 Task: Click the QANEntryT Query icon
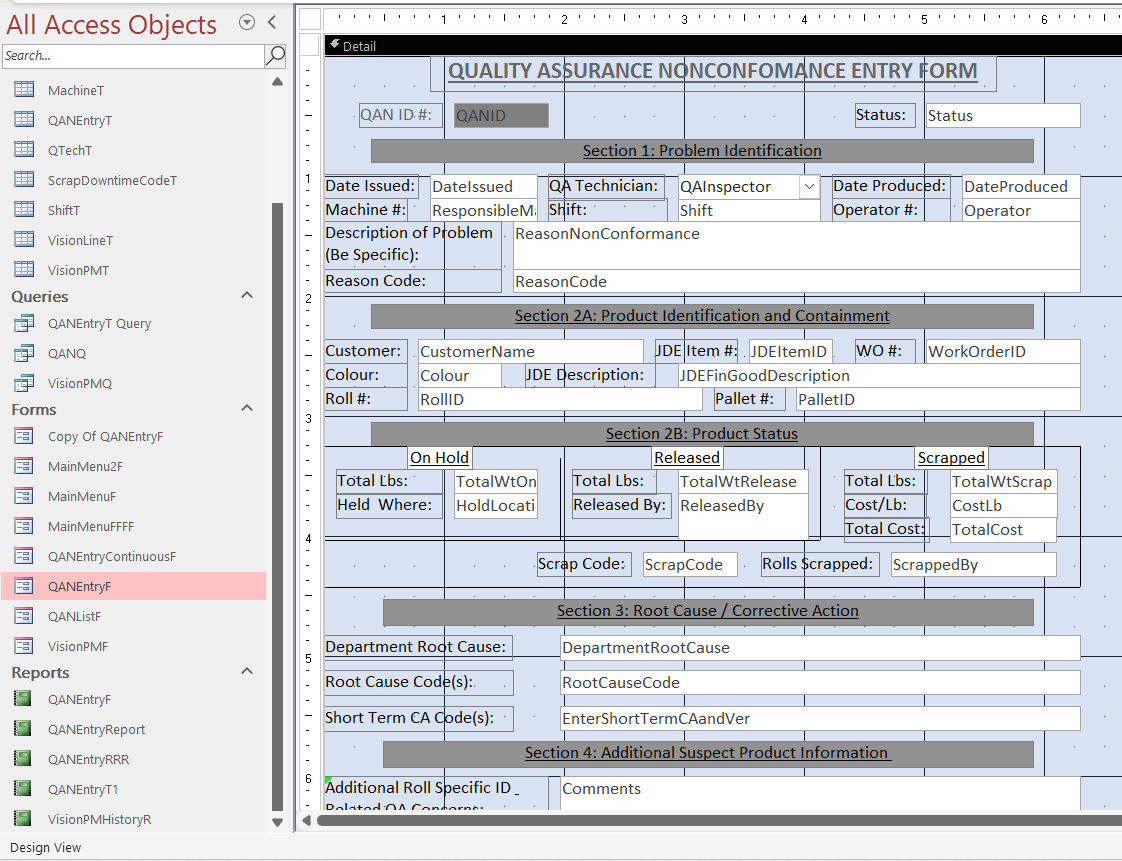(24, 324)
